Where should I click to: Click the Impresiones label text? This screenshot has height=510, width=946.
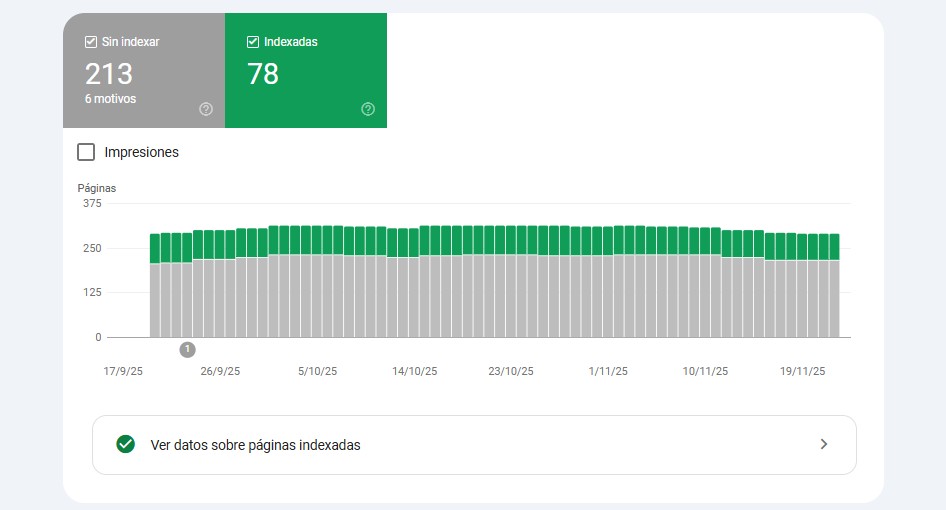pyautogui.click(x=141, y=152)
